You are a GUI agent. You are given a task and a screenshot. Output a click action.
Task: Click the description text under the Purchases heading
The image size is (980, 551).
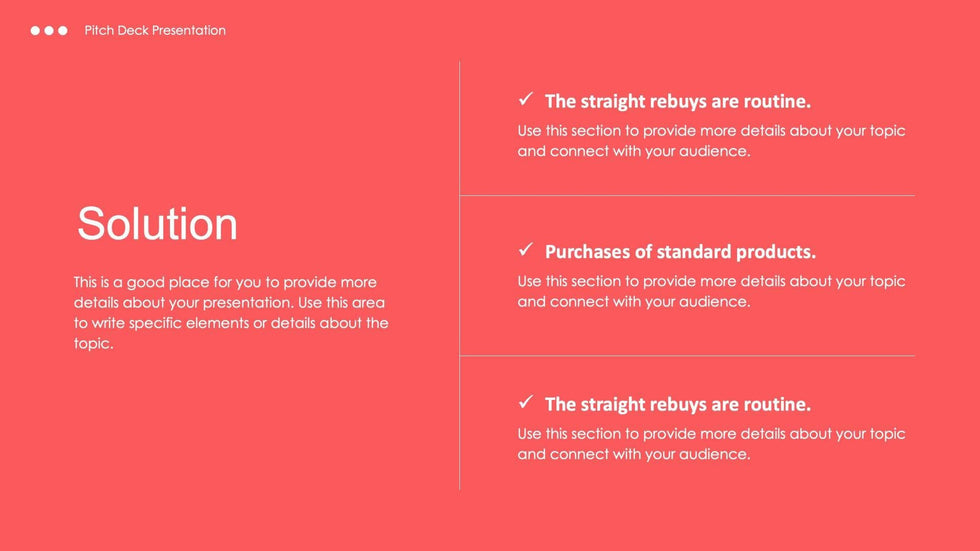point(711,291)
